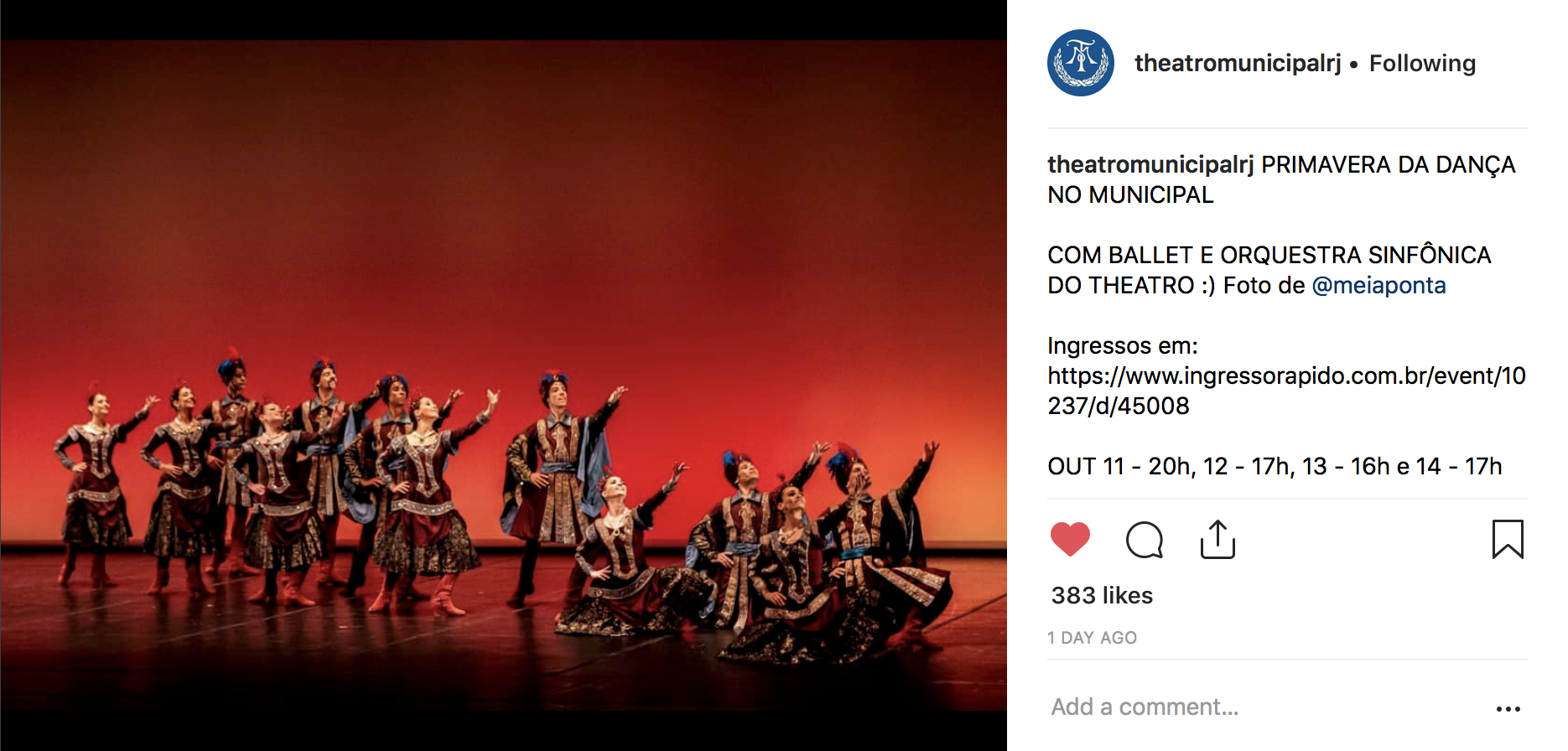Viewport: 1568px width, 751px height.
Task: Open comments with the speech bubble icon
Action: tap(1145, 540)
